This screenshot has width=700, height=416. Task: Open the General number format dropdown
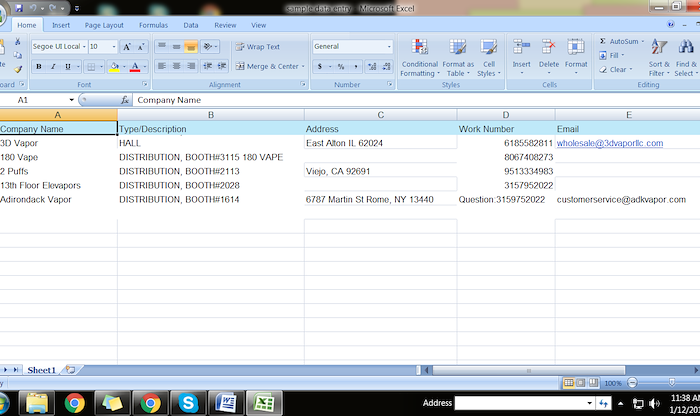(x=389, y=46)
